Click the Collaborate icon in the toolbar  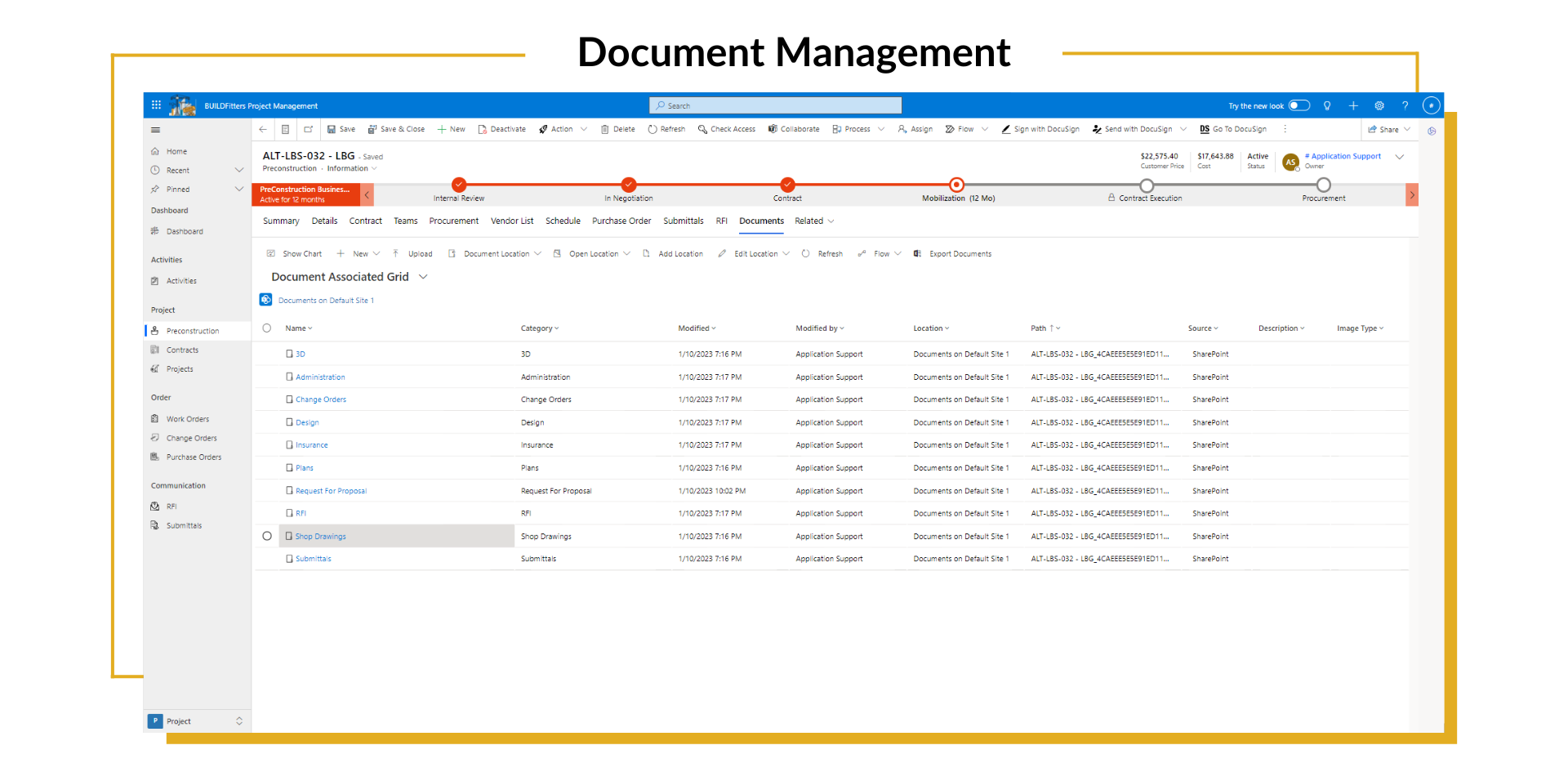pyautogui.click(x=771, y=129)
